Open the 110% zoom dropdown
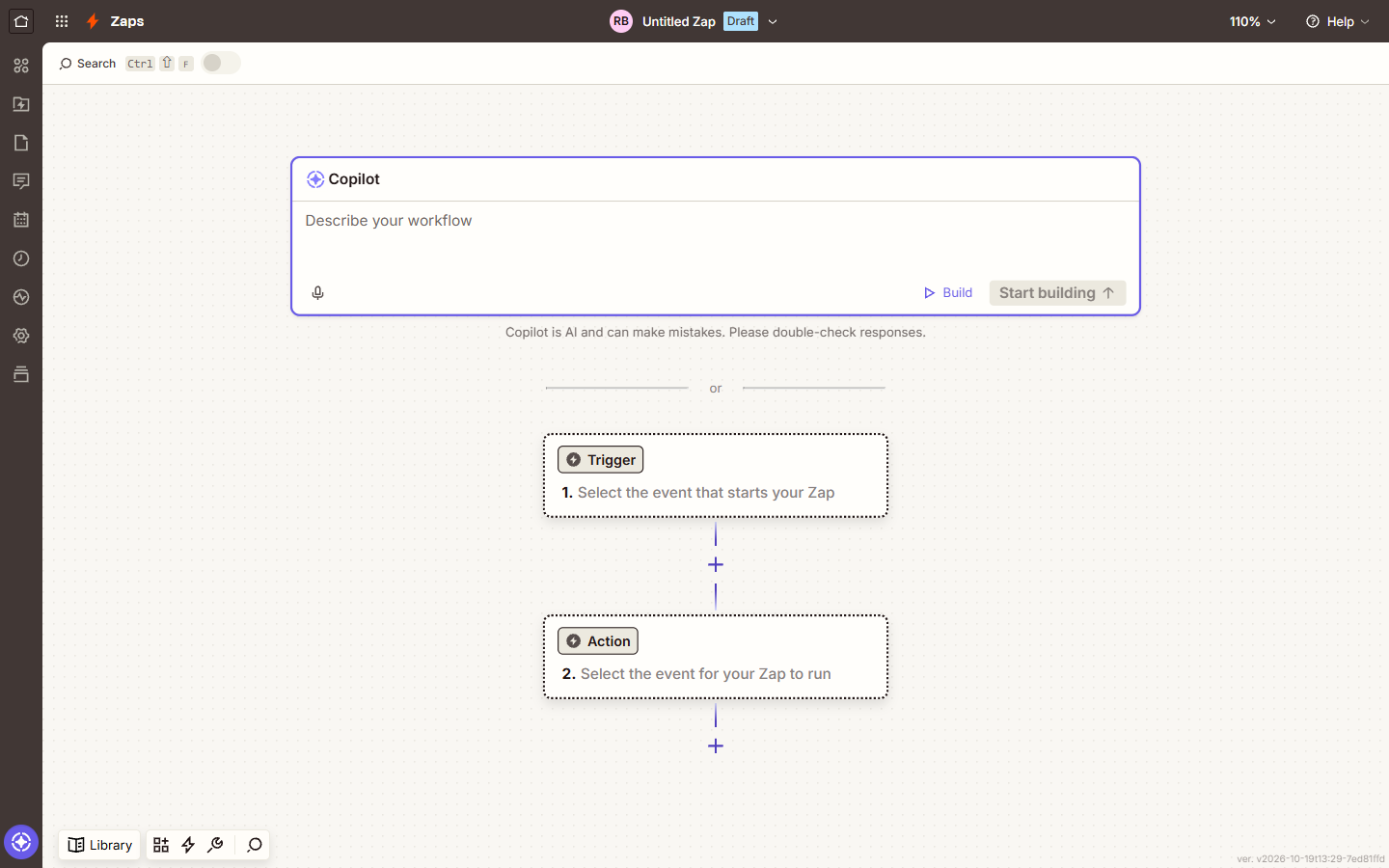The width and height of the screenshot is (1389, 868). pos(1253,21)
